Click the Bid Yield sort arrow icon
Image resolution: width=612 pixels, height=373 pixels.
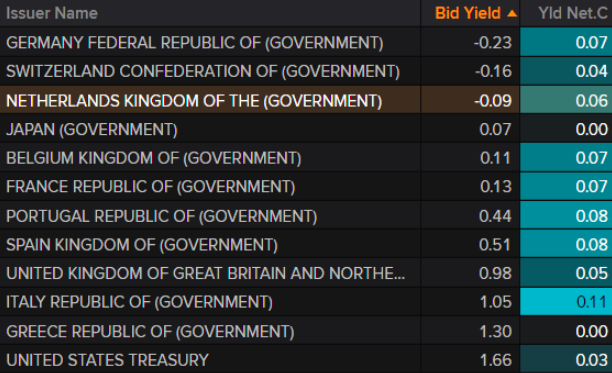coord(512,14)
